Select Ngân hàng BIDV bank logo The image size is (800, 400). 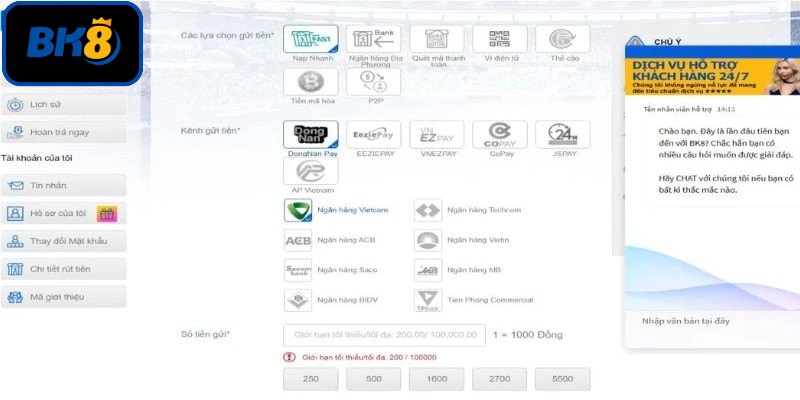click(298, 301)
